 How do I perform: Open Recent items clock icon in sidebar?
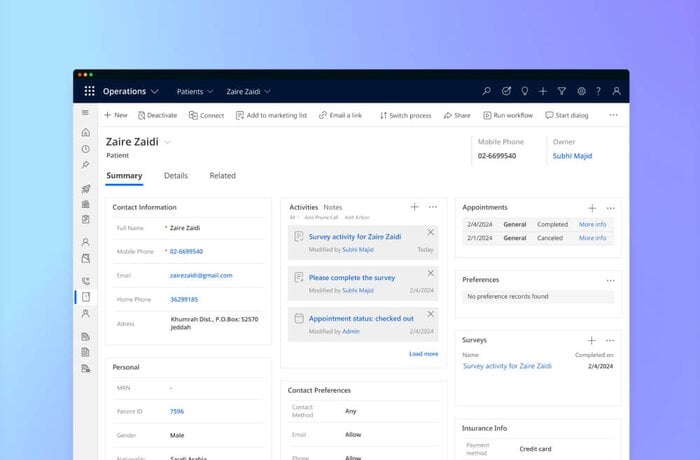click(x=86, y=148)
